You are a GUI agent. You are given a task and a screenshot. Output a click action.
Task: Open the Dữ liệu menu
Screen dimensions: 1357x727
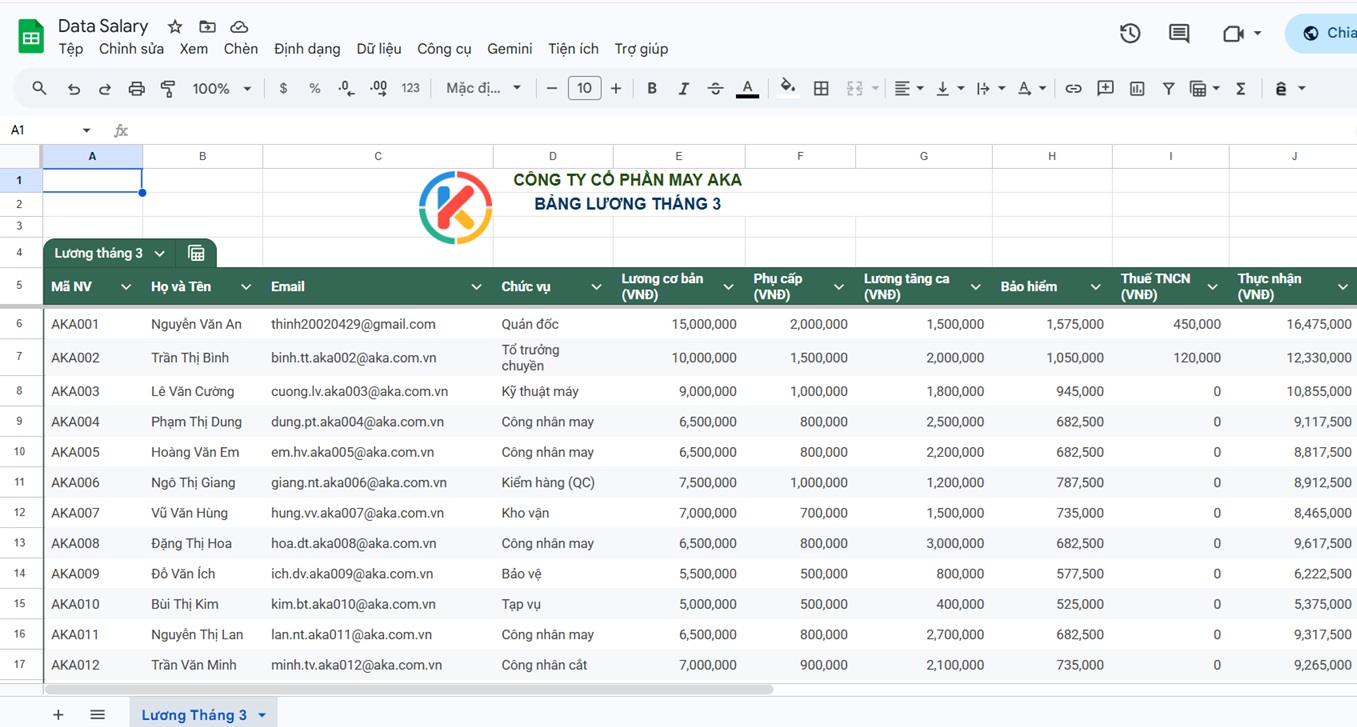tap(378, 48)
